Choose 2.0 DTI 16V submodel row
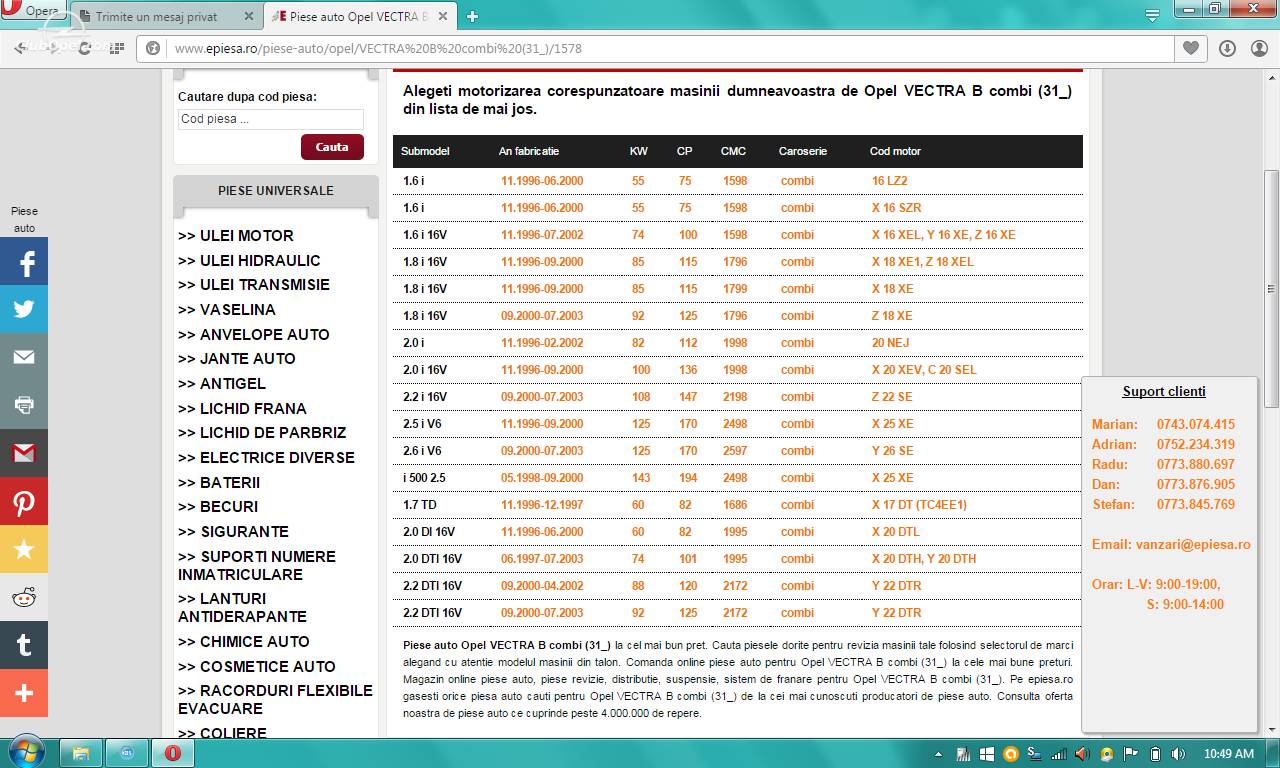1280x768 pixels. 737,559
